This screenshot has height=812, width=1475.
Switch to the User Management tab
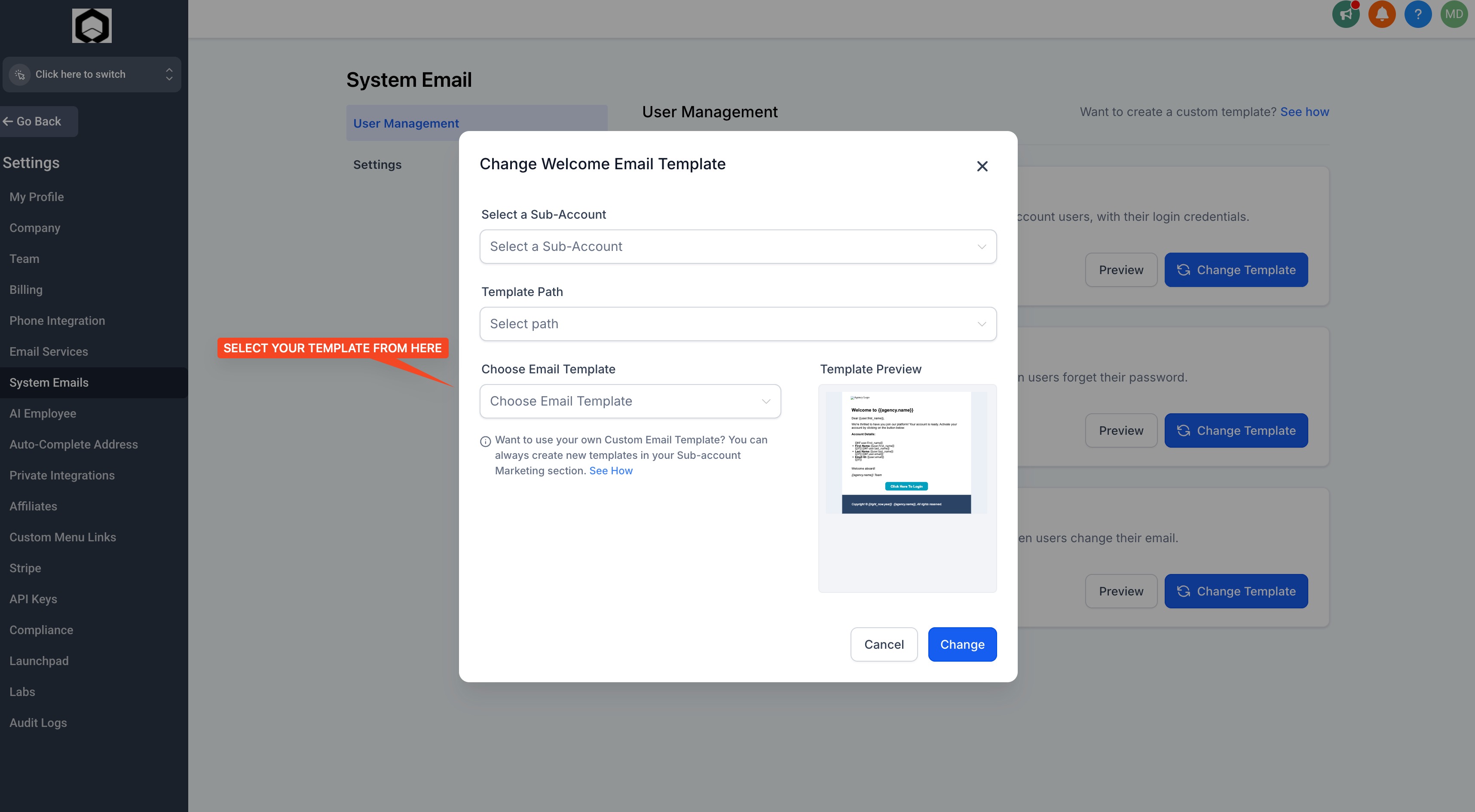point(406,123)
